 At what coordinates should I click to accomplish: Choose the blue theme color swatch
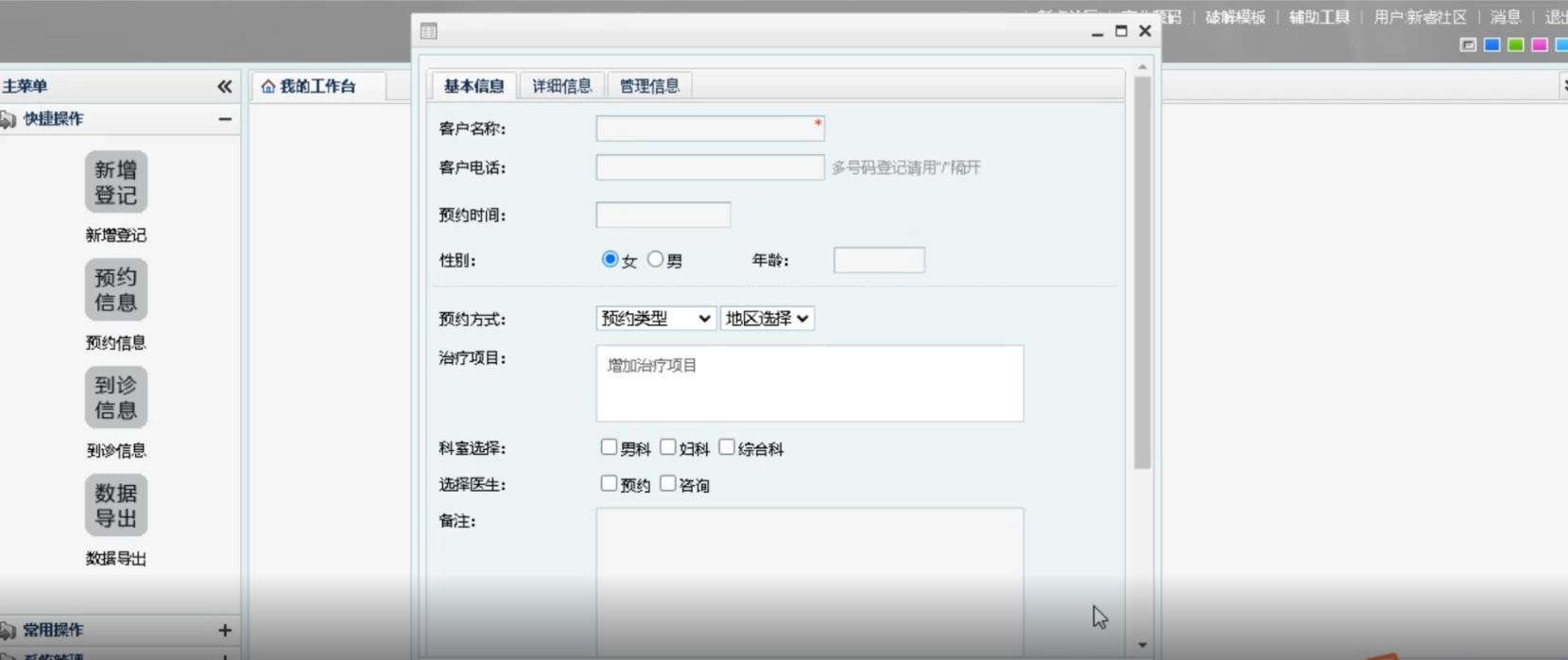click(x=1492, y=44)
